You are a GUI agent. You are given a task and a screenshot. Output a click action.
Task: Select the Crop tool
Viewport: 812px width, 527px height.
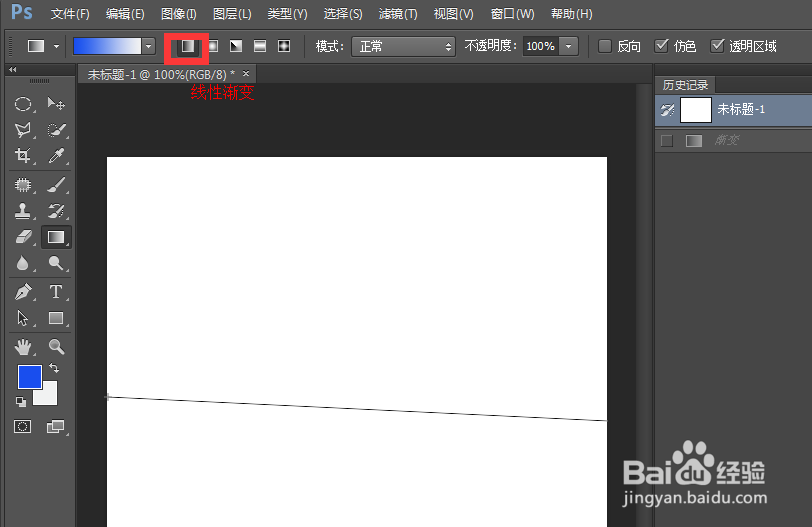point(23,155)
